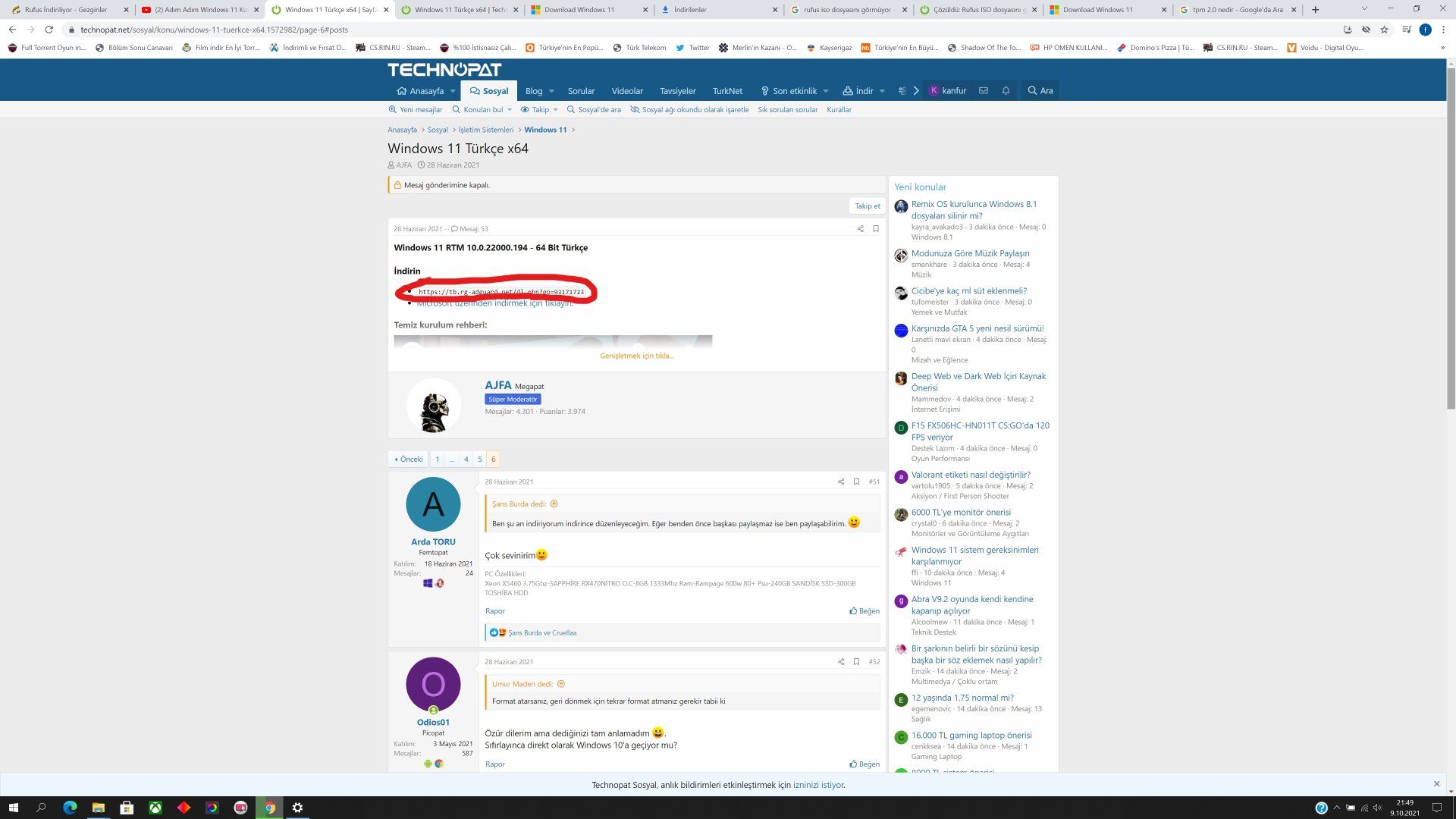This screenshot has height=819, width=1456.
Task: Open the Videolar menu item
Action: tap(626, 91)
